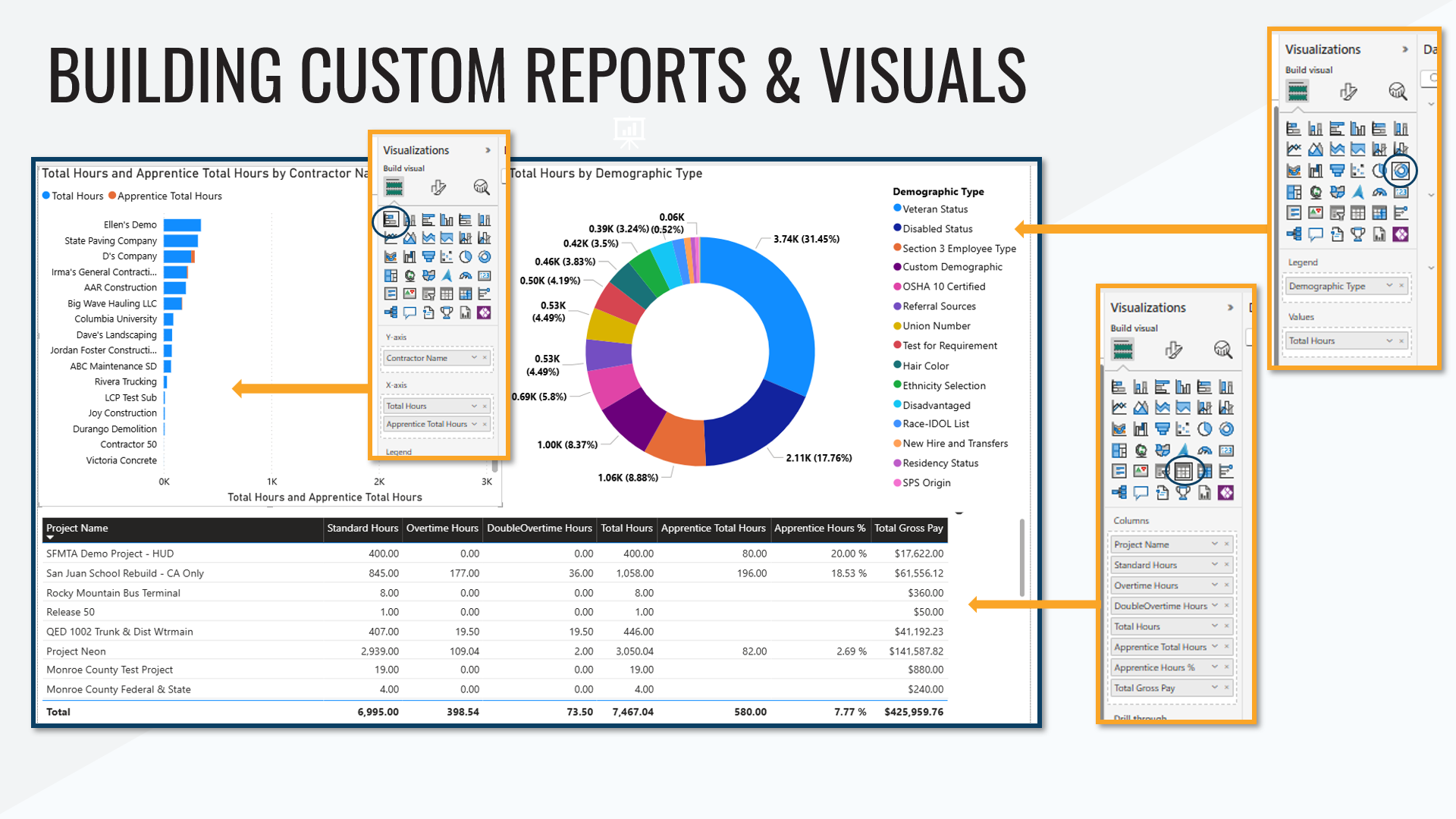Screen dimensions: 1456x819
Task: Choose pie chart icon in Columns panel
Action: coord(1204,429)
